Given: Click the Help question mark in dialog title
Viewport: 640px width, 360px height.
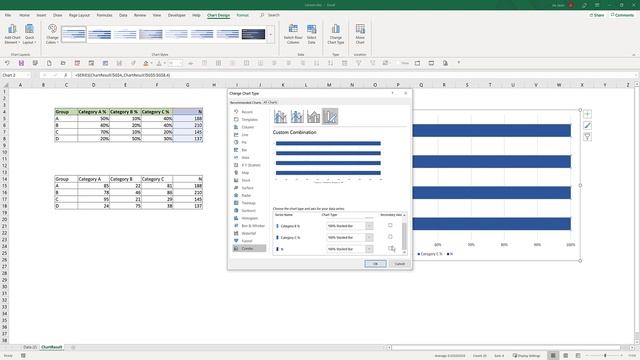Looking at the screenshot, I should pyautogui.click(x=392, y=93).
